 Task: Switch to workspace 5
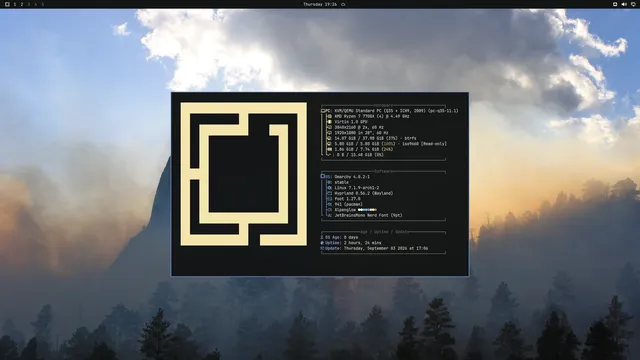[42, 4]
